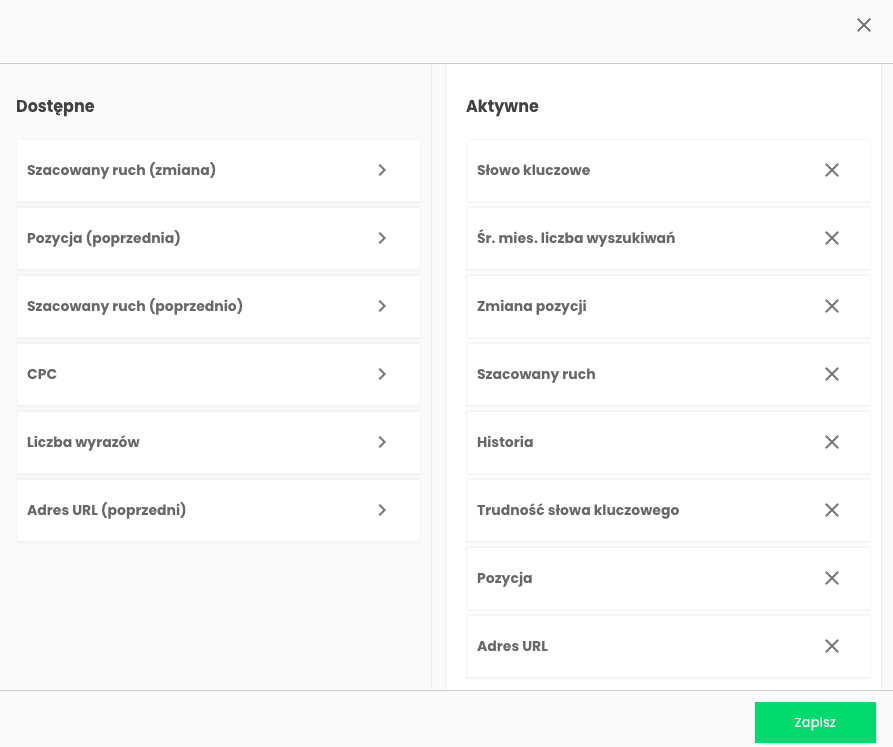Add 'Liczba wyrazów' using chevron arrow
Screen dimensions: 893x747
(x=382, y=442)
